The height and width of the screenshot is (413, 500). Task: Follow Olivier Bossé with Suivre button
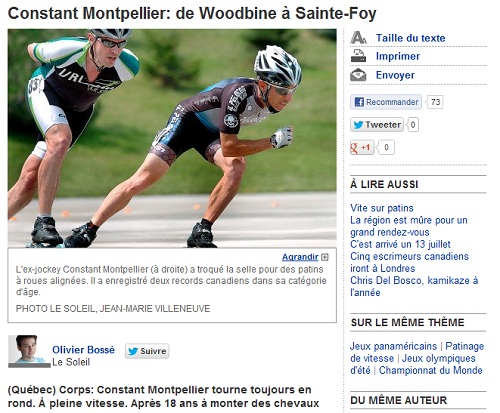147,351
